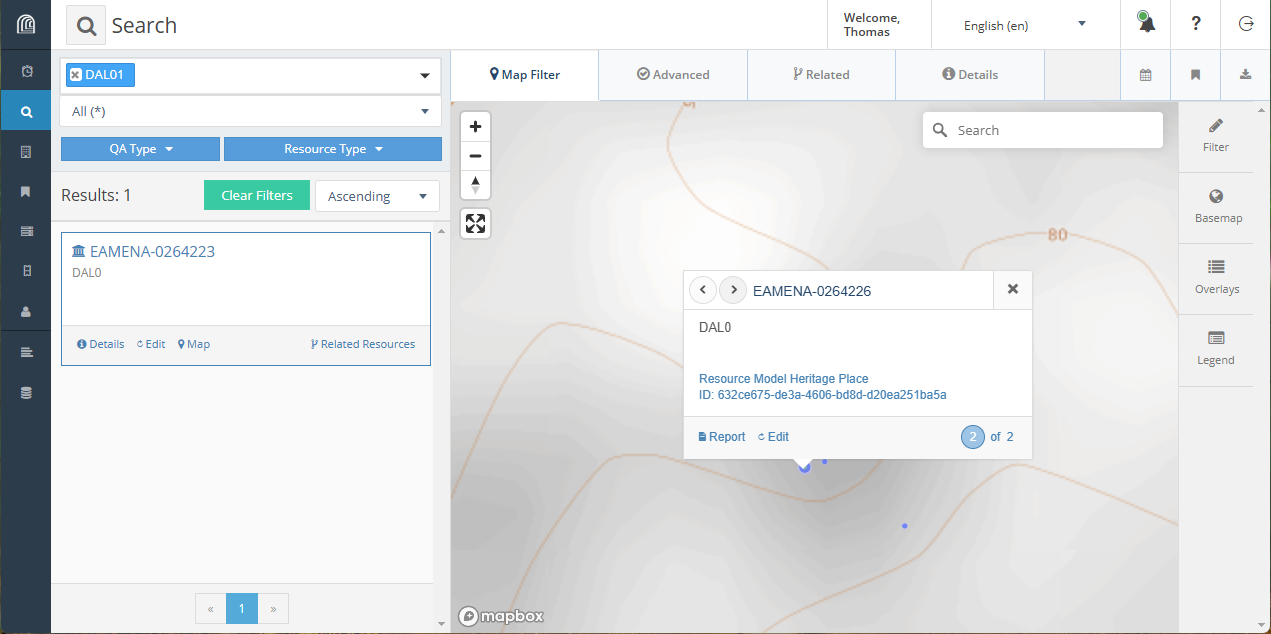Viewport: 1271px width, 634px height.
Task: Click inside the map Search field
Action: click(1043, 130)
